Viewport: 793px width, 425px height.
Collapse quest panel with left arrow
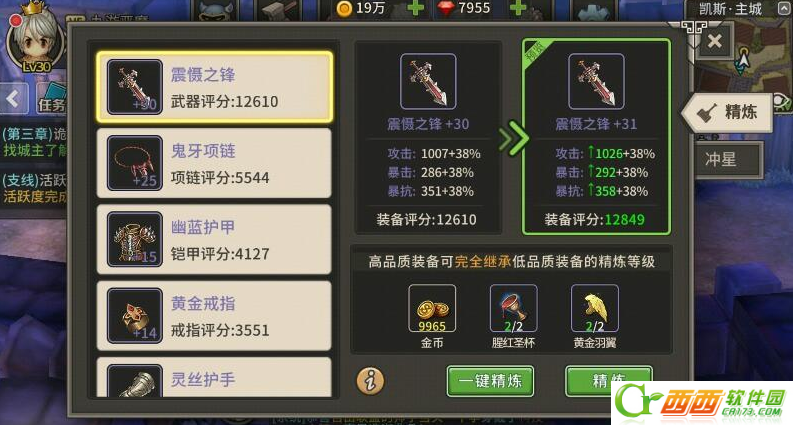(14, 98)
